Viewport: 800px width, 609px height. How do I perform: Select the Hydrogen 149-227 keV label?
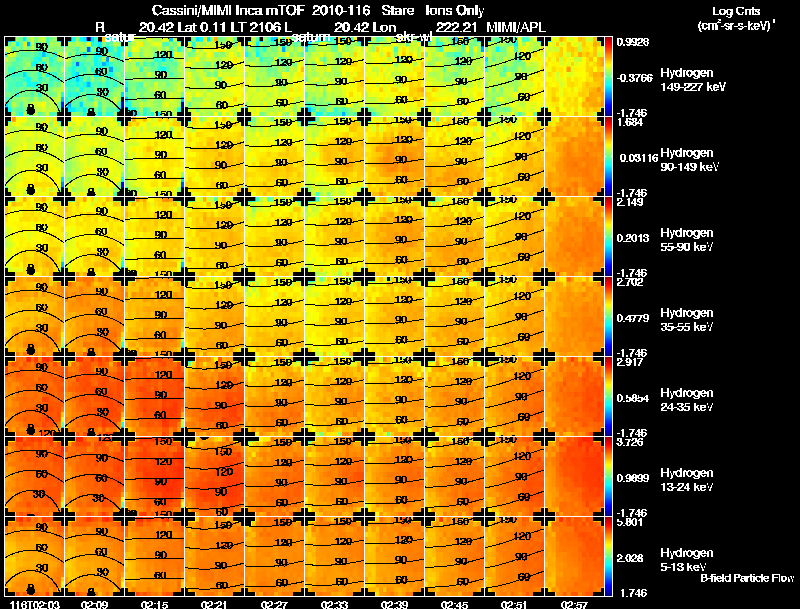692,80
